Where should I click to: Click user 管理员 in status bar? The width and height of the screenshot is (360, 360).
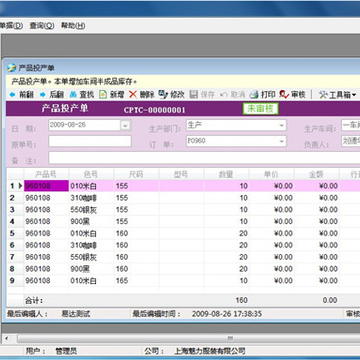point(66,351)
